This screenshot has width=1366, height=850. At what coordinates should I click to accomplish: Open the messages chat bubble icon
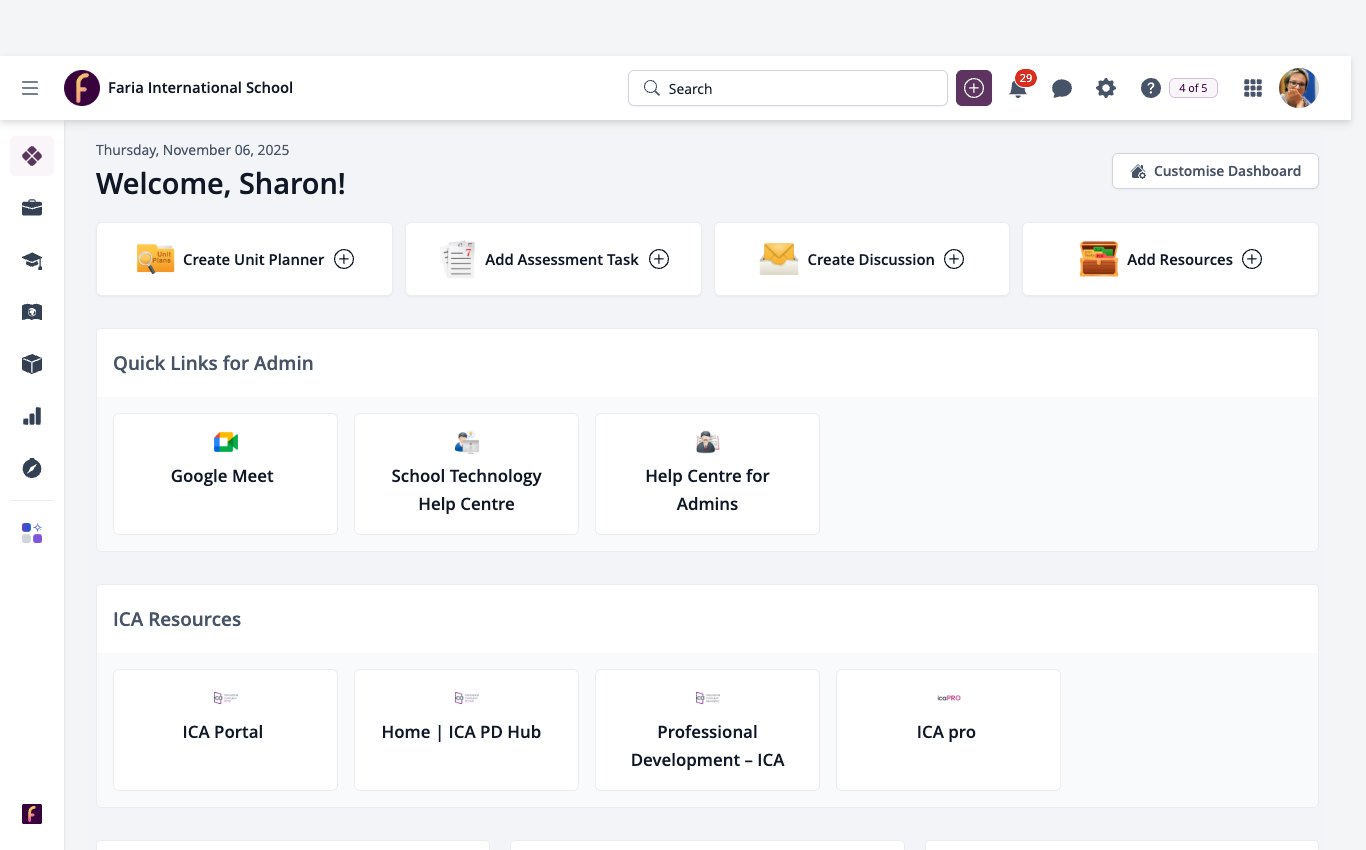pos(1062,88)
